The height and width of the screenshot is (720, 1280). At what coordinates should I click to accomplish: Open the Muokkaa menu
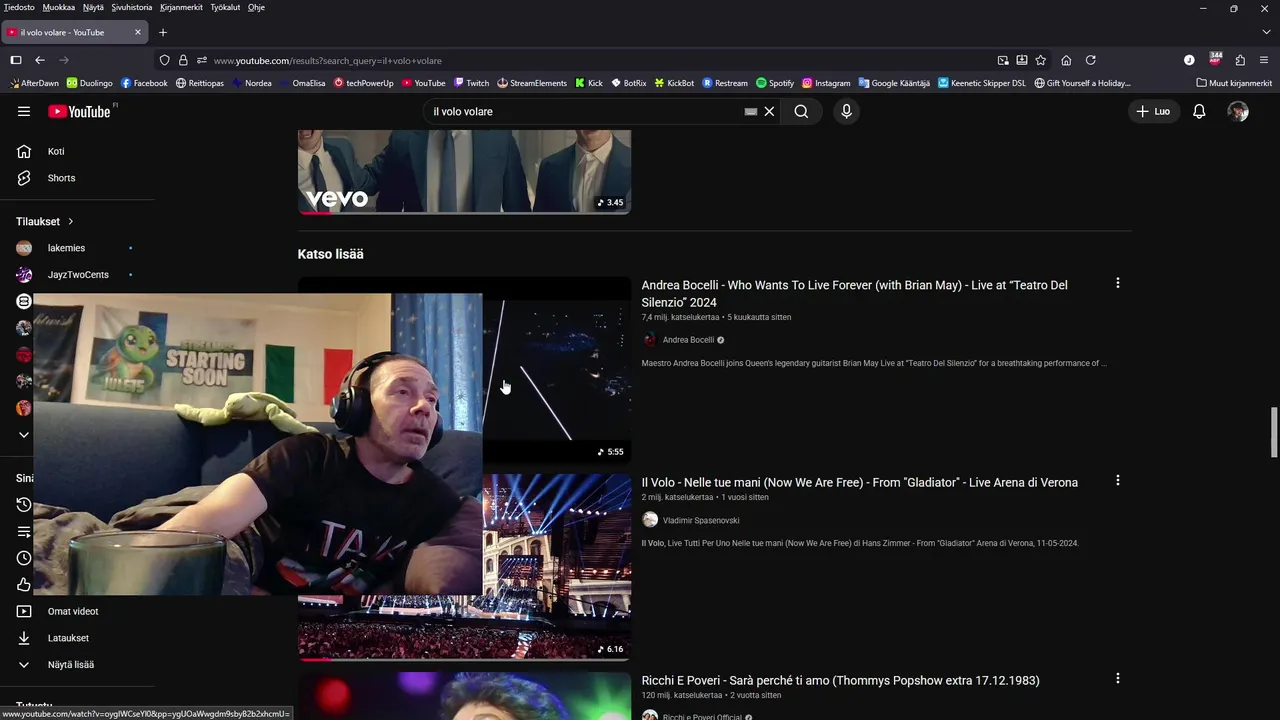tap(59, 7)
